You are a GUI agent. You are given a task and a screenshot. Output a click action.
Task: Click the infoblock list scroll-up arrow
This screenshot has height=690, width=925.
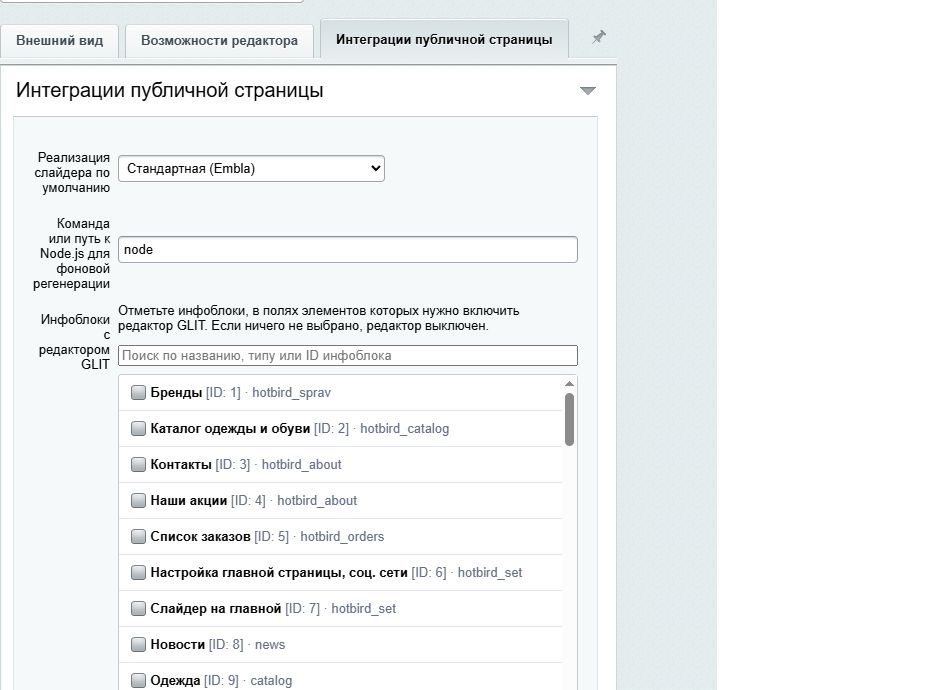click(x=569, y=384)
